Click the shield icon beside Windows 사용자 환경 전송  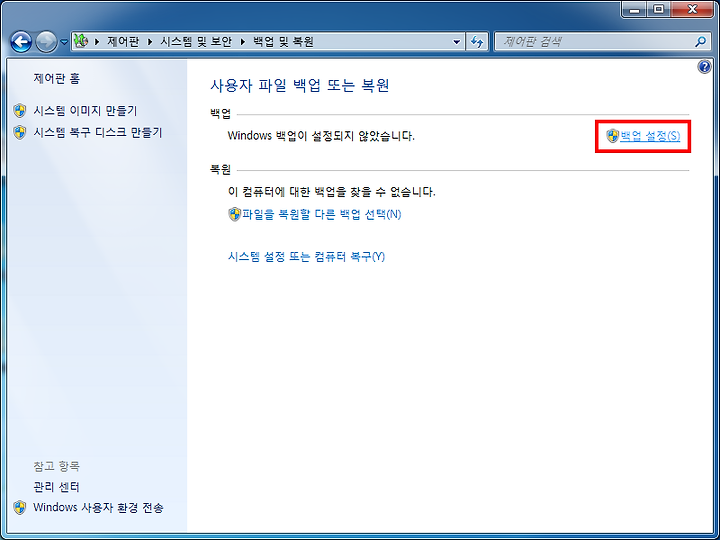point(20,508)
